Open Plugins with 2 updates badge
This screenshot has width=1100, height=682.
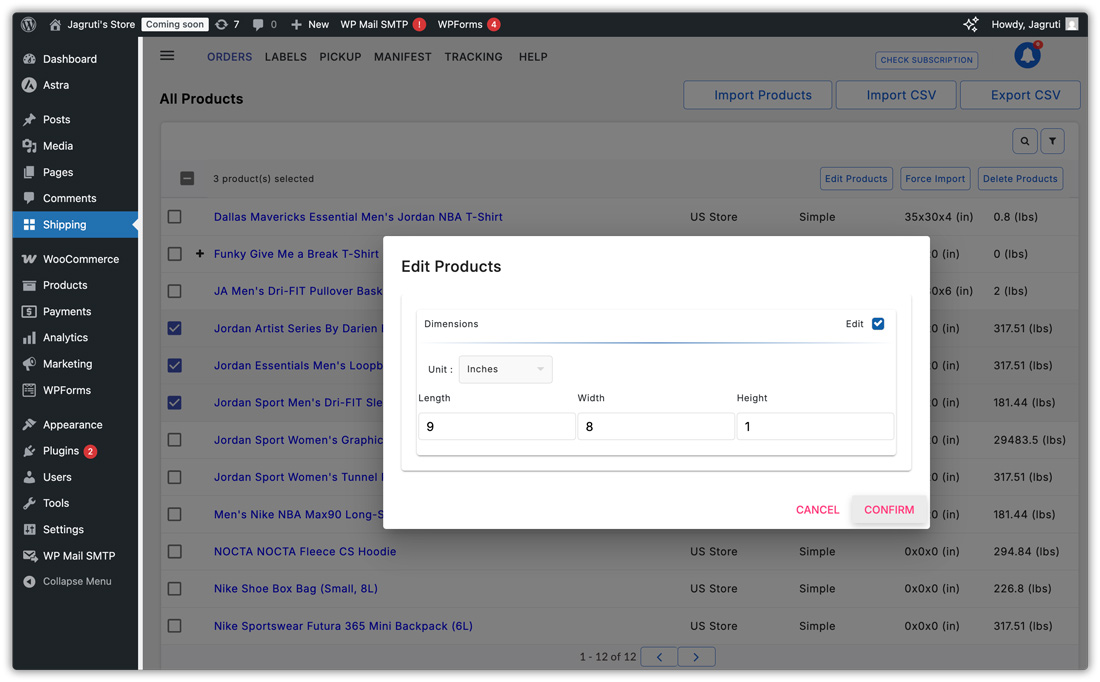tap(60, 450)
